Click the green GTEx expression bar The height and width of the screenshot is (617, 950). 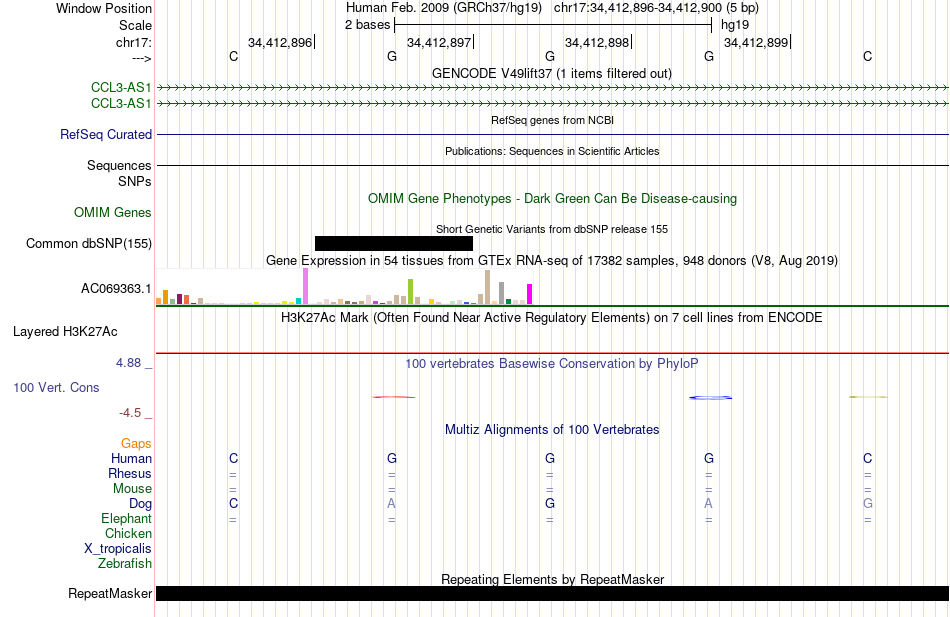[410, 292]
